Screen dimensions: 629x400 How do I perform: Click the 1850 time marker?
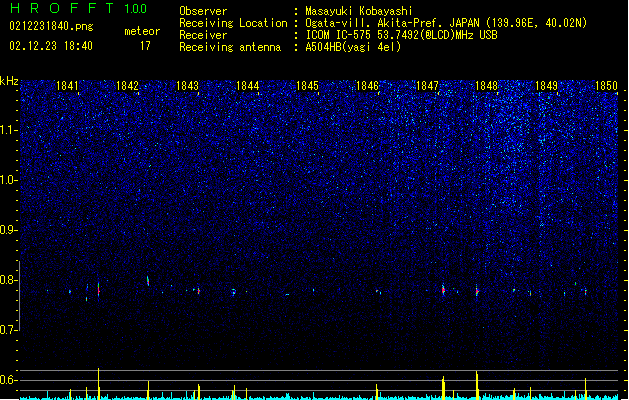606,86
